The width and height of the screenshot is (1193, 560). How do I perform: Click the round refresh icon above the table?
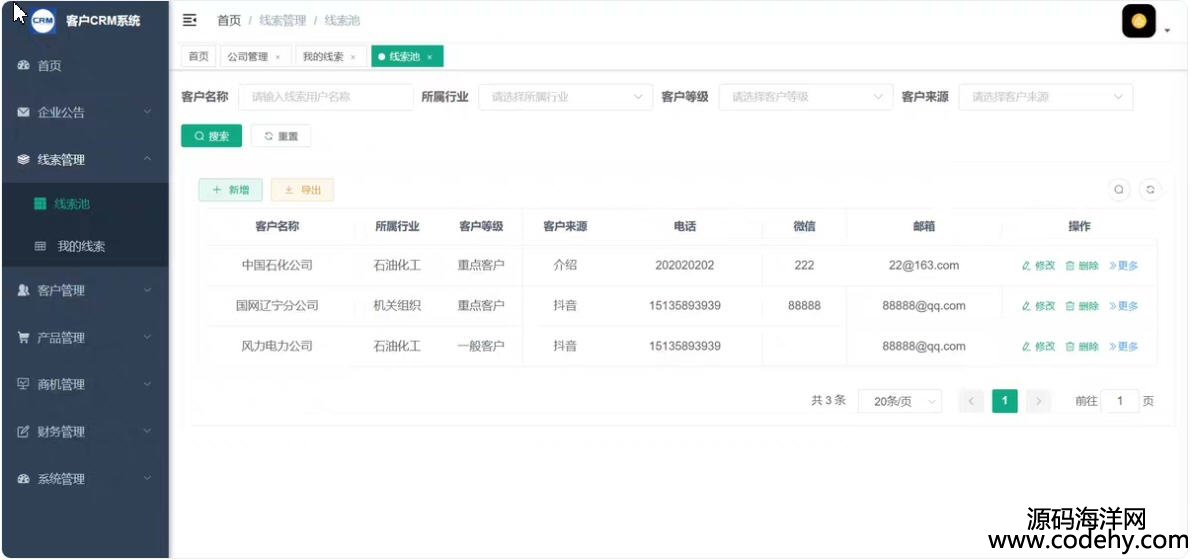click(1151, 189)
